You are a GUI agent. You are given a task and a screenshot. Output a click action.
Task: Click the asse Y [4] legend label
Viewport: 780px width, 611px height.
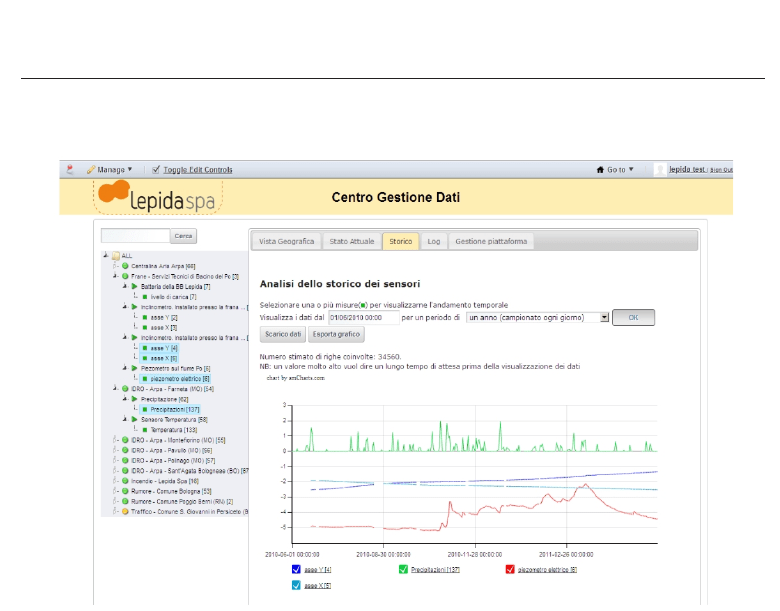[318, 570]
